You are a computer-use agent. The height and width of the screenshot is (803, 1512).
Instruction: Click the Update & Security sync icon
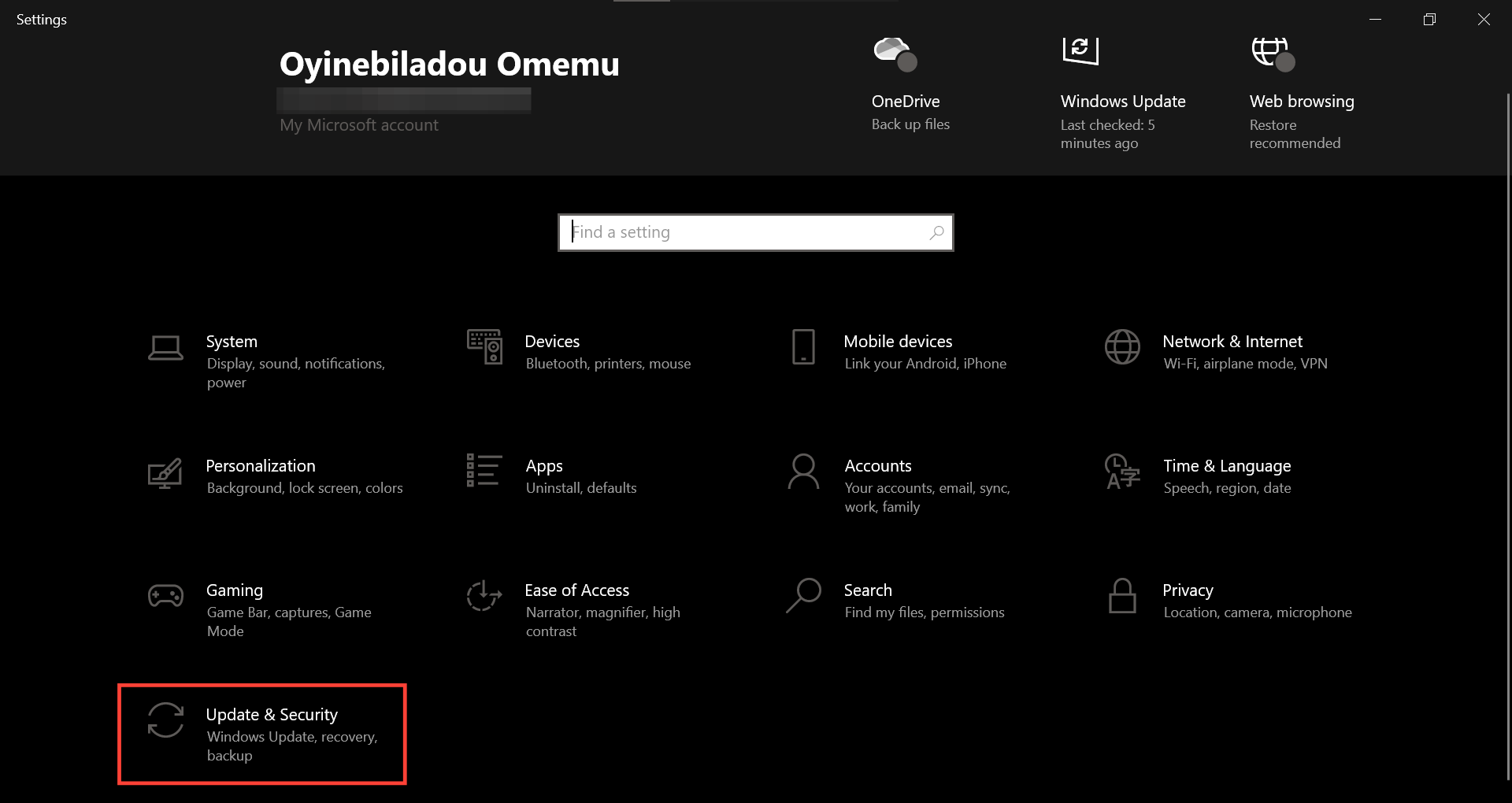(165, 720)
